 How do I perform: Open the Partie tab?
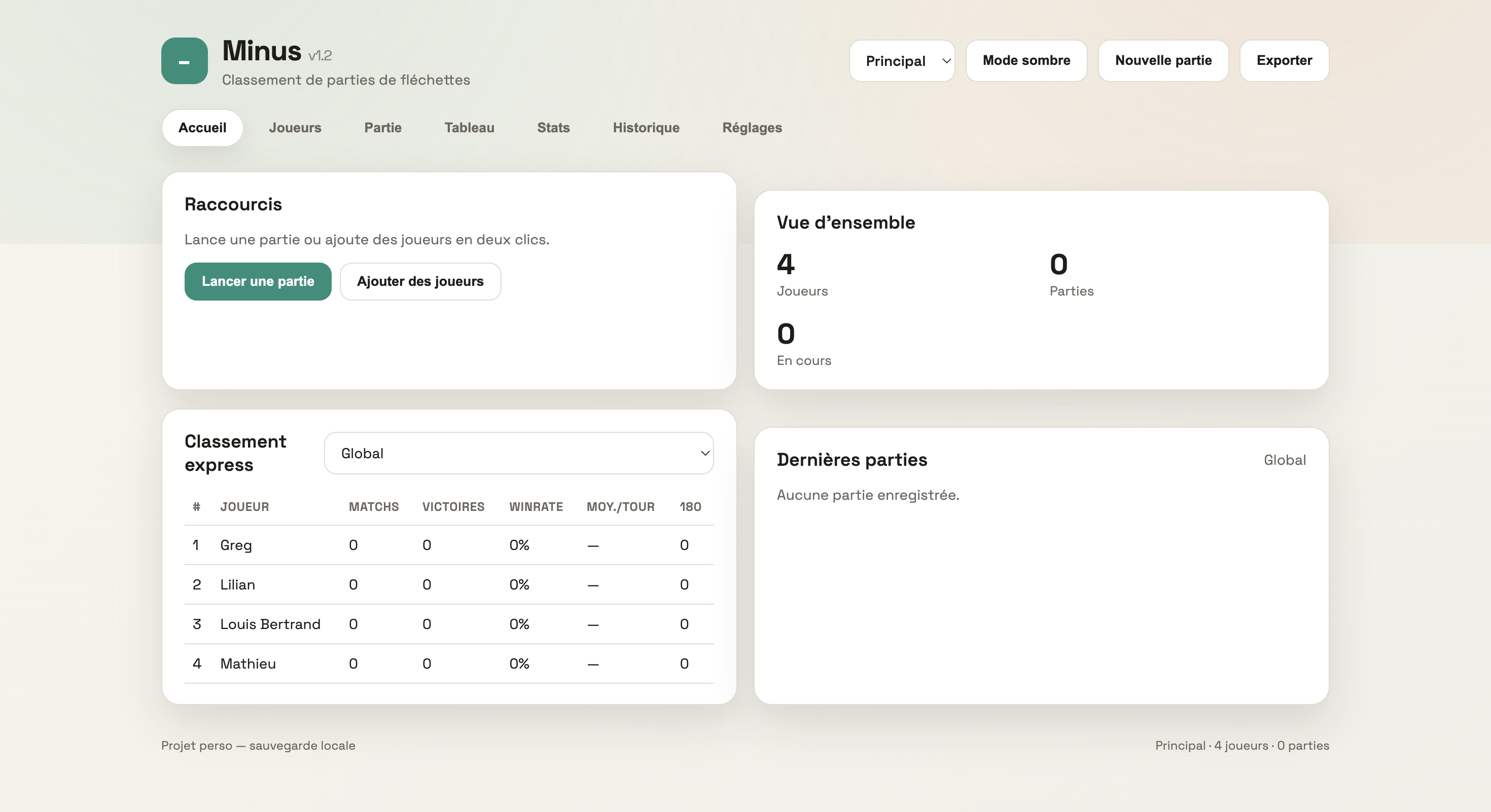click(382, 128)
